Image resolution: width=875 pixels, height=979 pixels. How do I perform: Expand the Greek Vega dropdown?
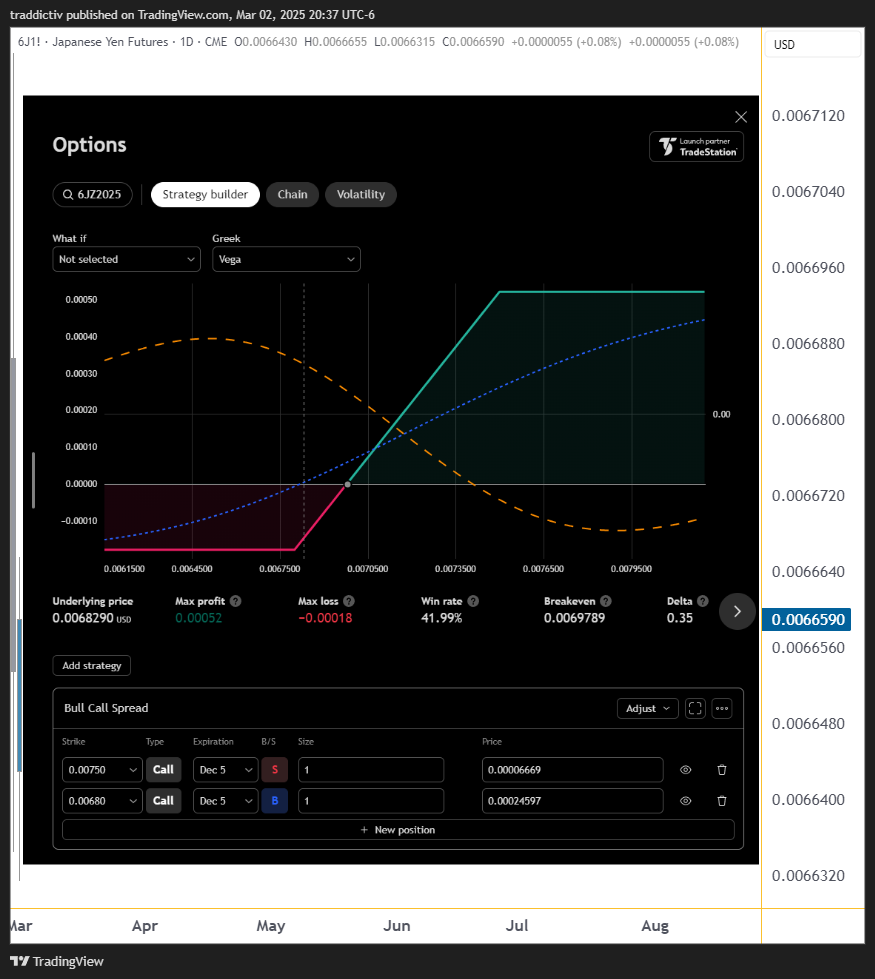click(x=287, y=259)
